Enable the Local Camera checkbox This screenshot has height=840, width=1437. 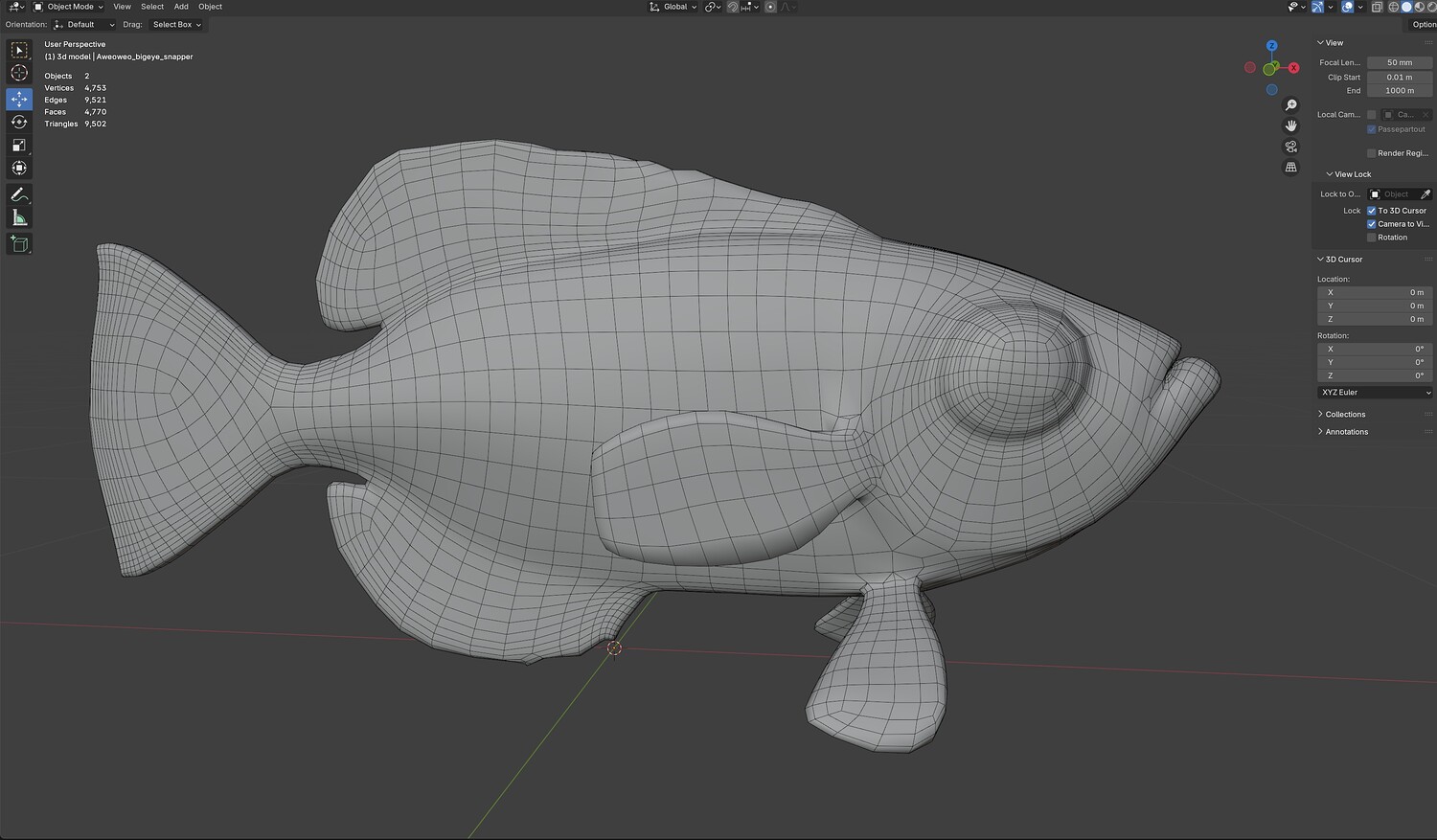(x=1372, y=115)
